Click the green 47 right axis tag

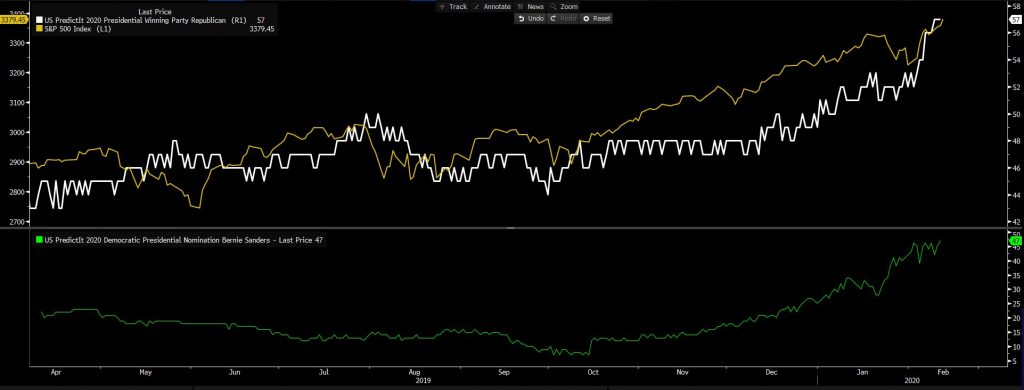pyautogui.click(x=1016, y=241)
